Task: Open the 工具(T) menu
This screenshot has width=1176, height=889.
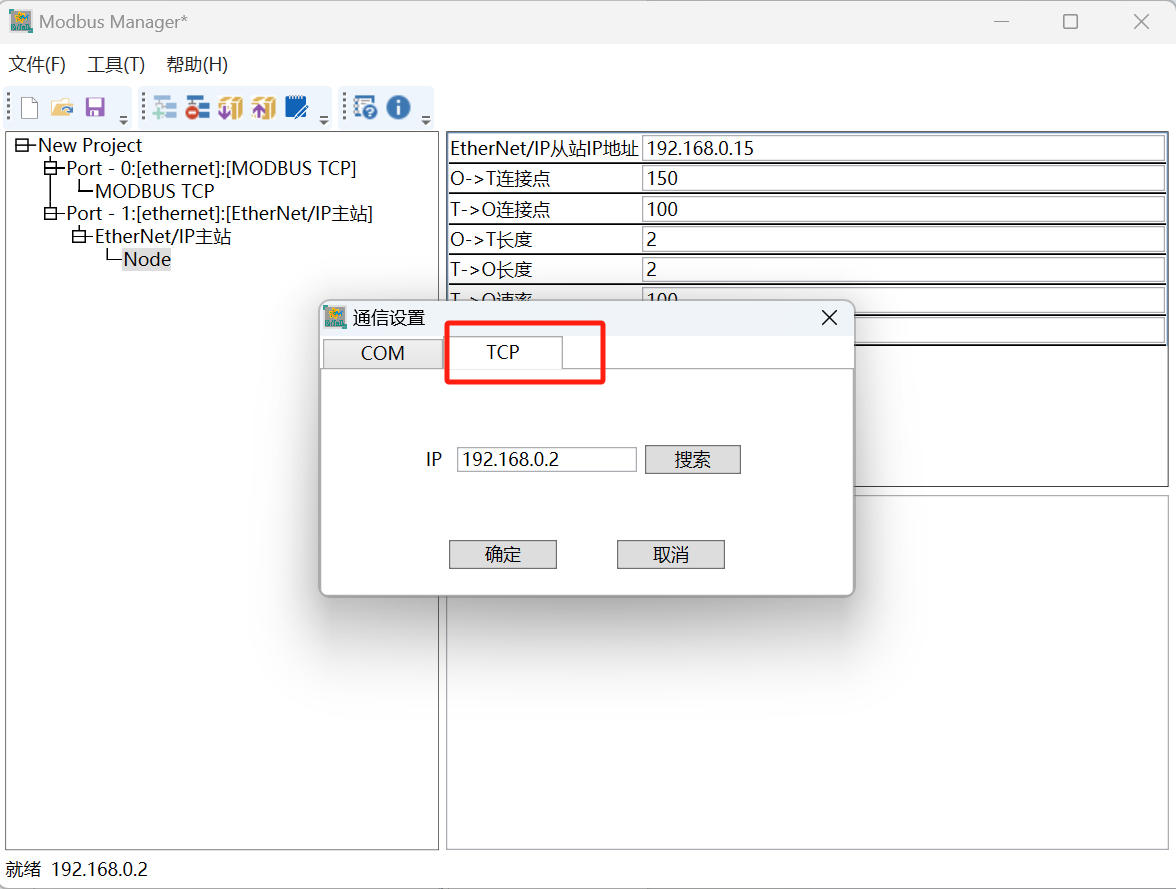Action: coord(116,65)
